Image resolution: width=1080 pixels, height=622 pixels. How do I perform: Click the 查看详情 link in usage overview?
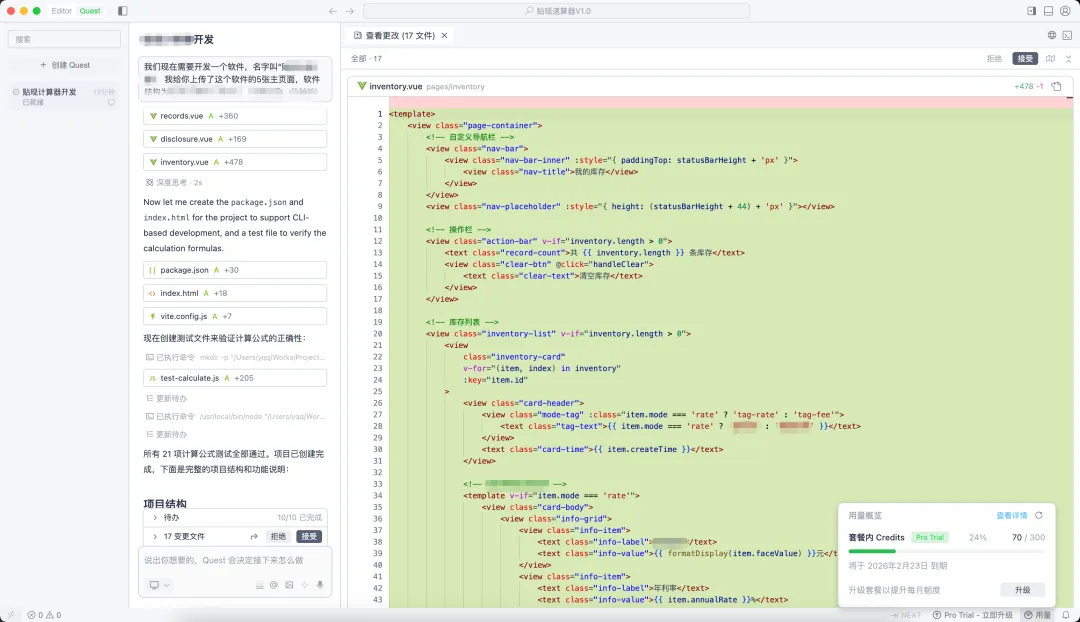click(x=1011, y=516)
